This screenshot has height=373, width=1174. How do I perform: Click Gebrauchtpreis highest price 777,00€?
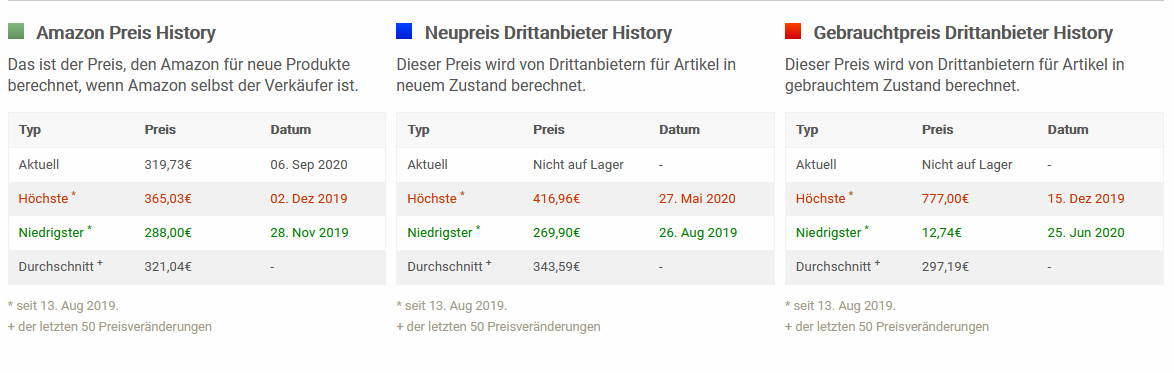click(x=946, y=199)
